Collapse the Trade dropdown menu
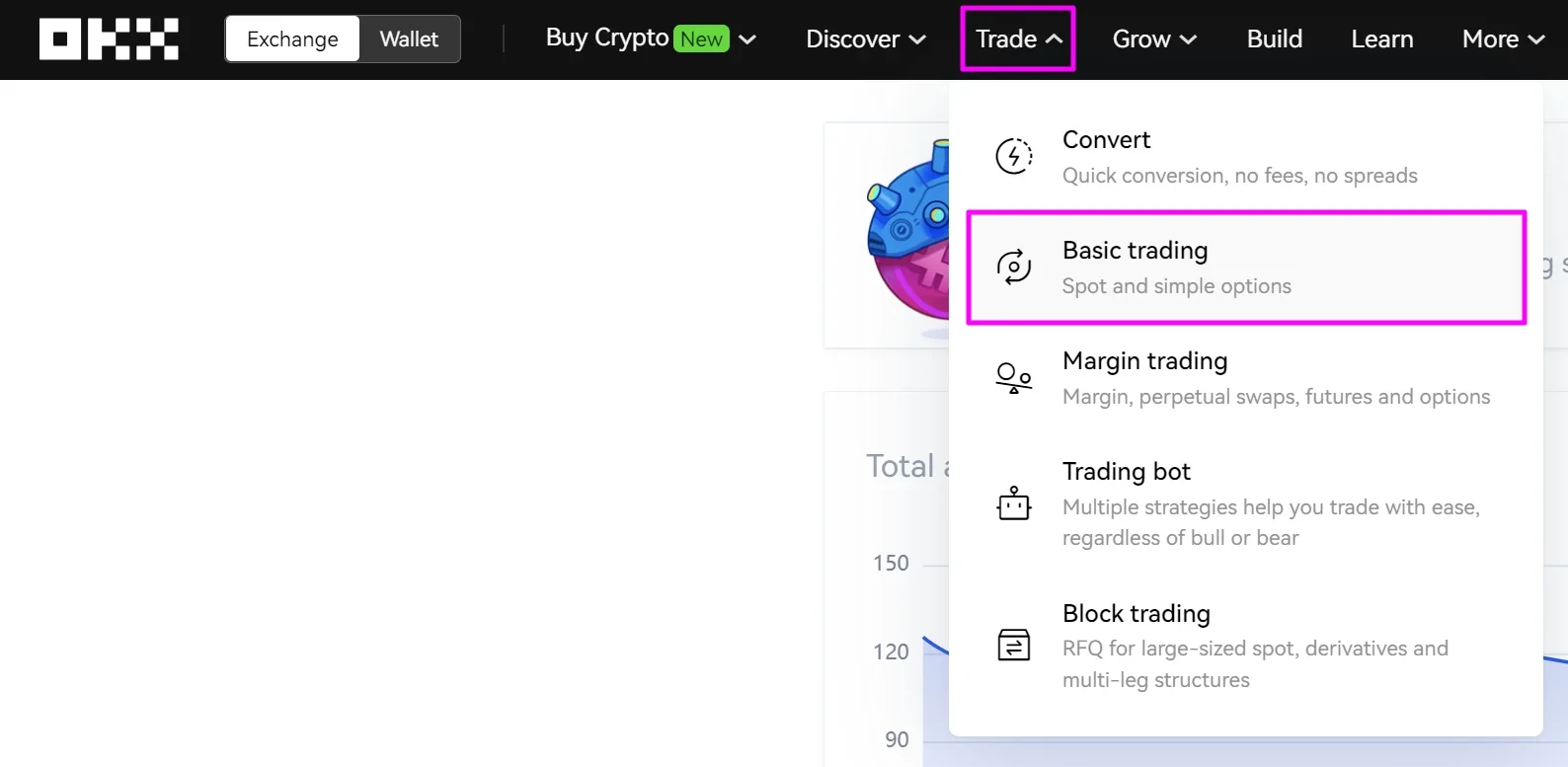This screenshot has width=1568, height=767. (x=1018, y=39)
